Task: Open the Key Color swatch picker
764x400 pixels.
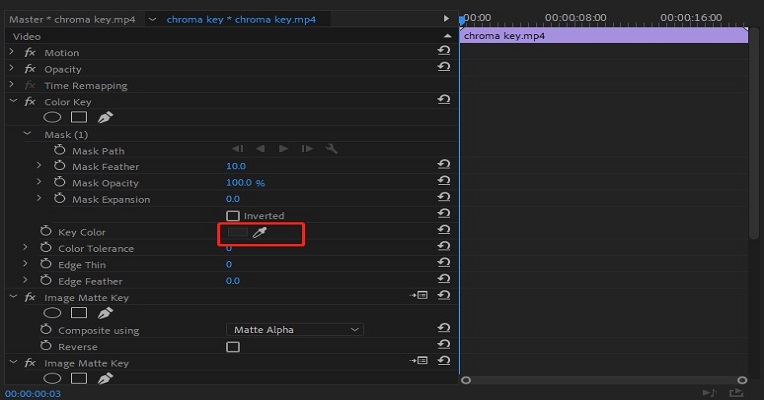Action: (x=238, y=232)
